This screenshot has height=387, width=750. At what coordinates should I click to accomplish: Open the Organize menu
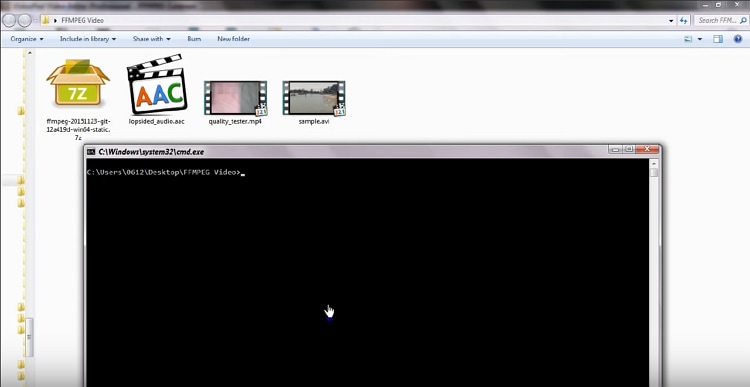(x=27, y=39)
